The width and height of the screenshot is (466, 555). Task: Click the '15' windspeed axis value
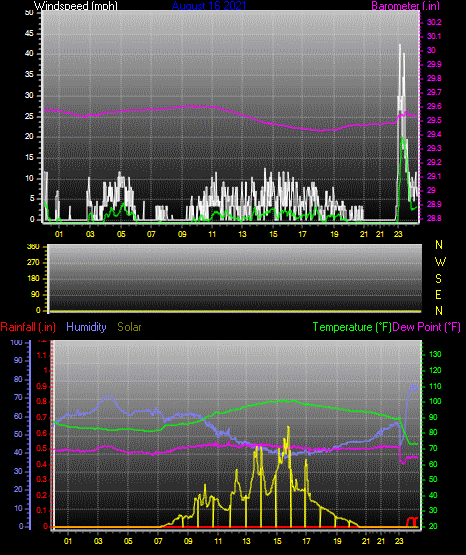click(29, 158)
